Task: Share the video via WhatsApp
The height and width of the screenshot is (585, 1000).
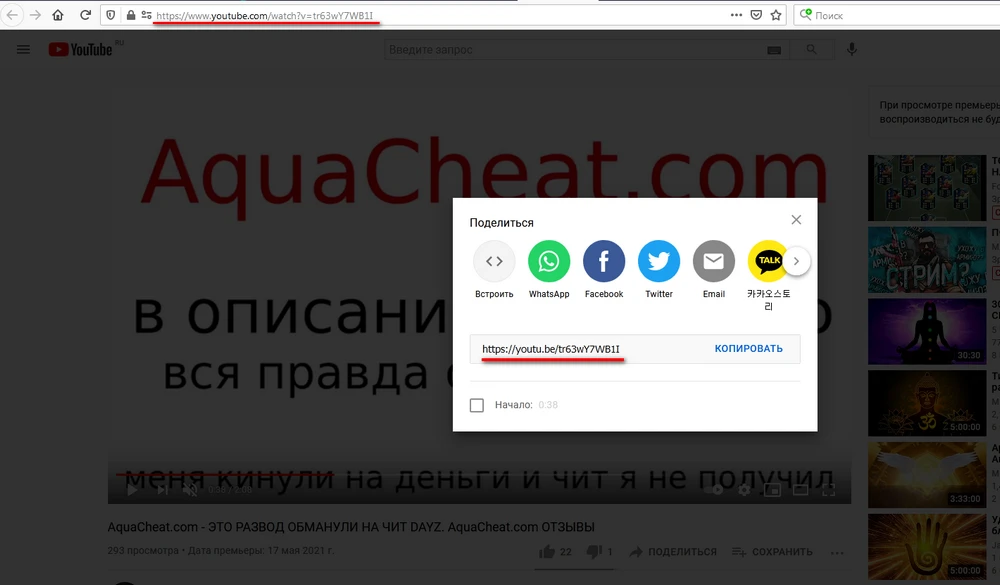Action: (548, 263)
